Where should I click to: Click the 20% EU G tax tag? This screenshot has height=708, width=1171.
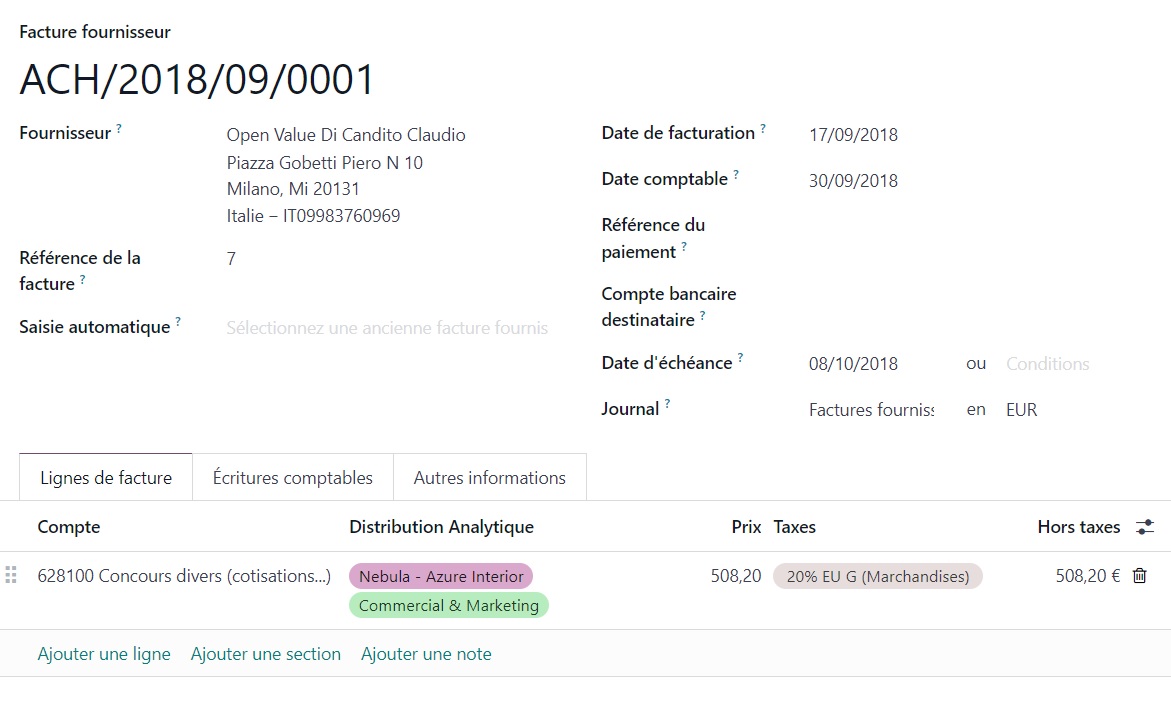[x=877, y=576]
